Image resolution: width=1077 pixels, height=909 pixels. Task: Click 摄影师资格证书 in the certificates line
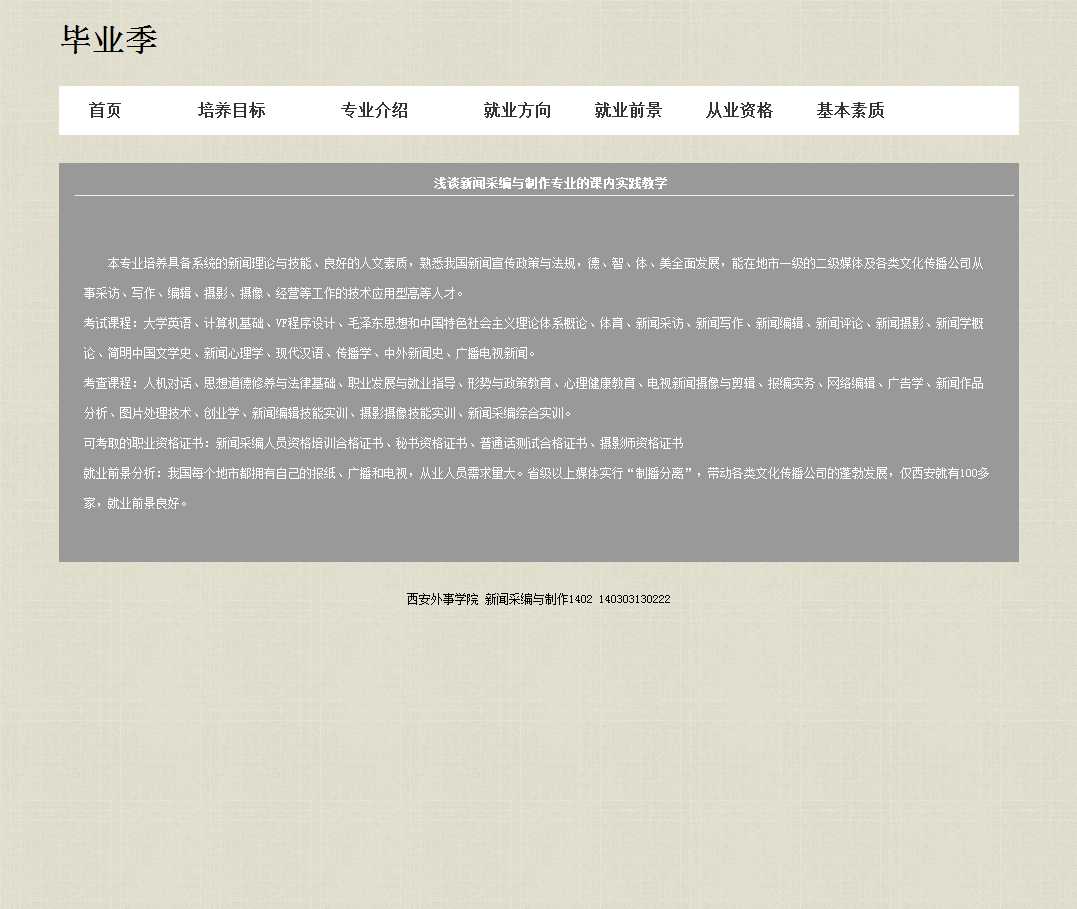641,444
